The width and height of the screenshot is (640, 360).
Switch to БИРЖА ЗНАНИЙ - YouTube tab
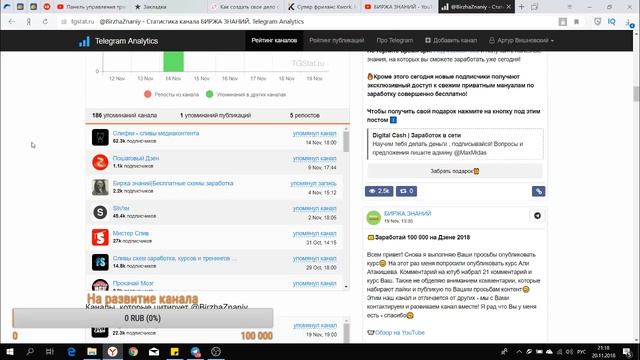[x=399, y=7]
